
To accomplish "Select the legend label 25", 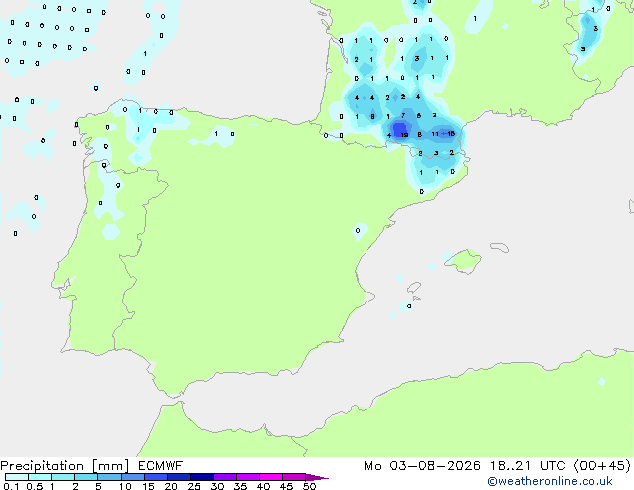I will [194, 486].
